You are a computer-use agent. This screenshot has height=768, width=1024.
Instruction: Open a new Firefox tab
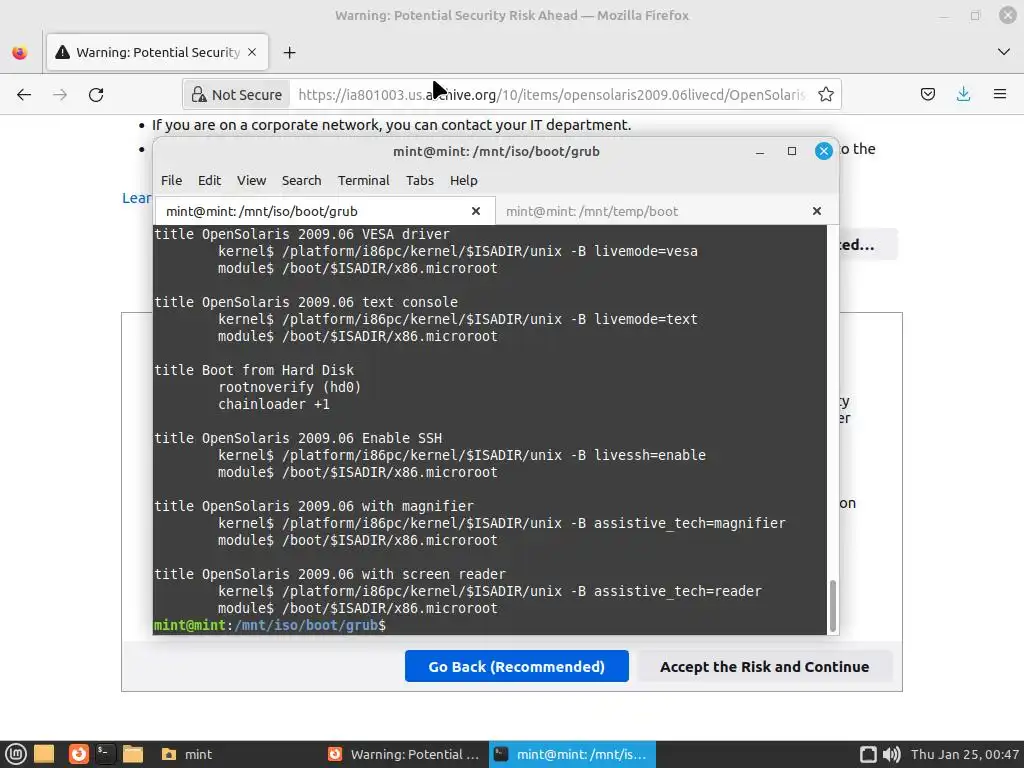coord(289,52)
